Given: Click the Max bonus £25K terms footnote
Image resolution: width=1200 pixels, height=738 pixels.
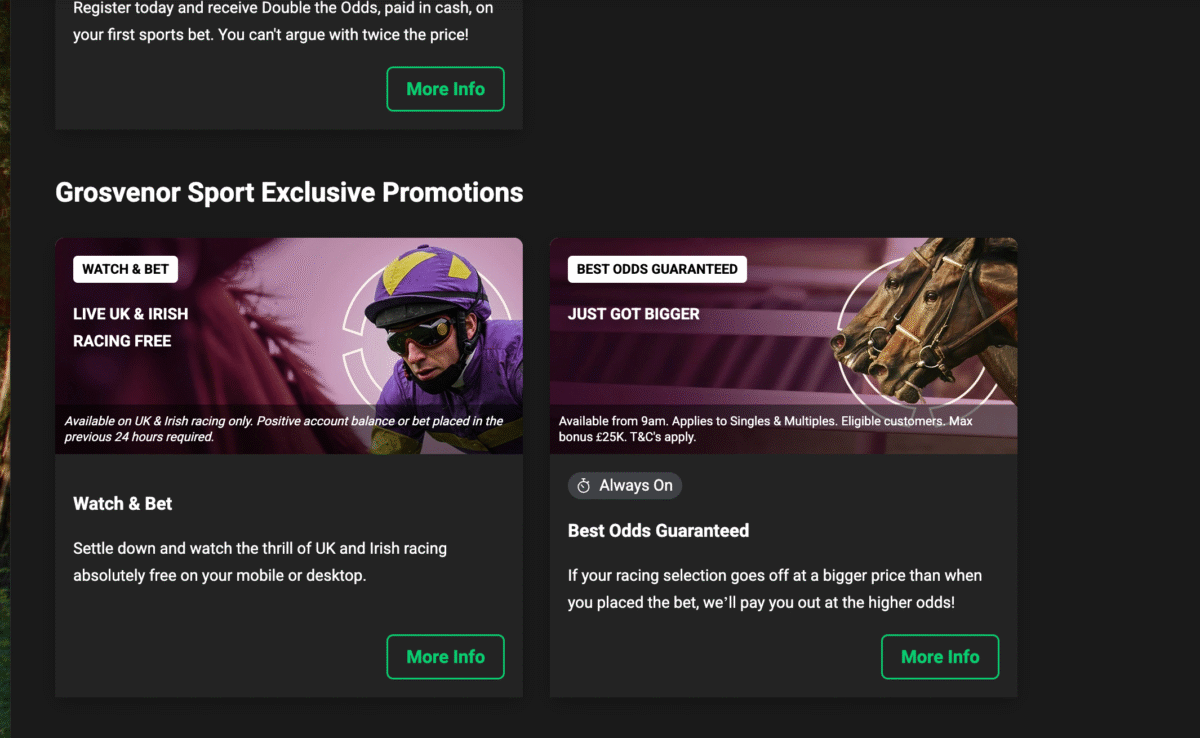Looking at the screenshot, I should point(765,429).
